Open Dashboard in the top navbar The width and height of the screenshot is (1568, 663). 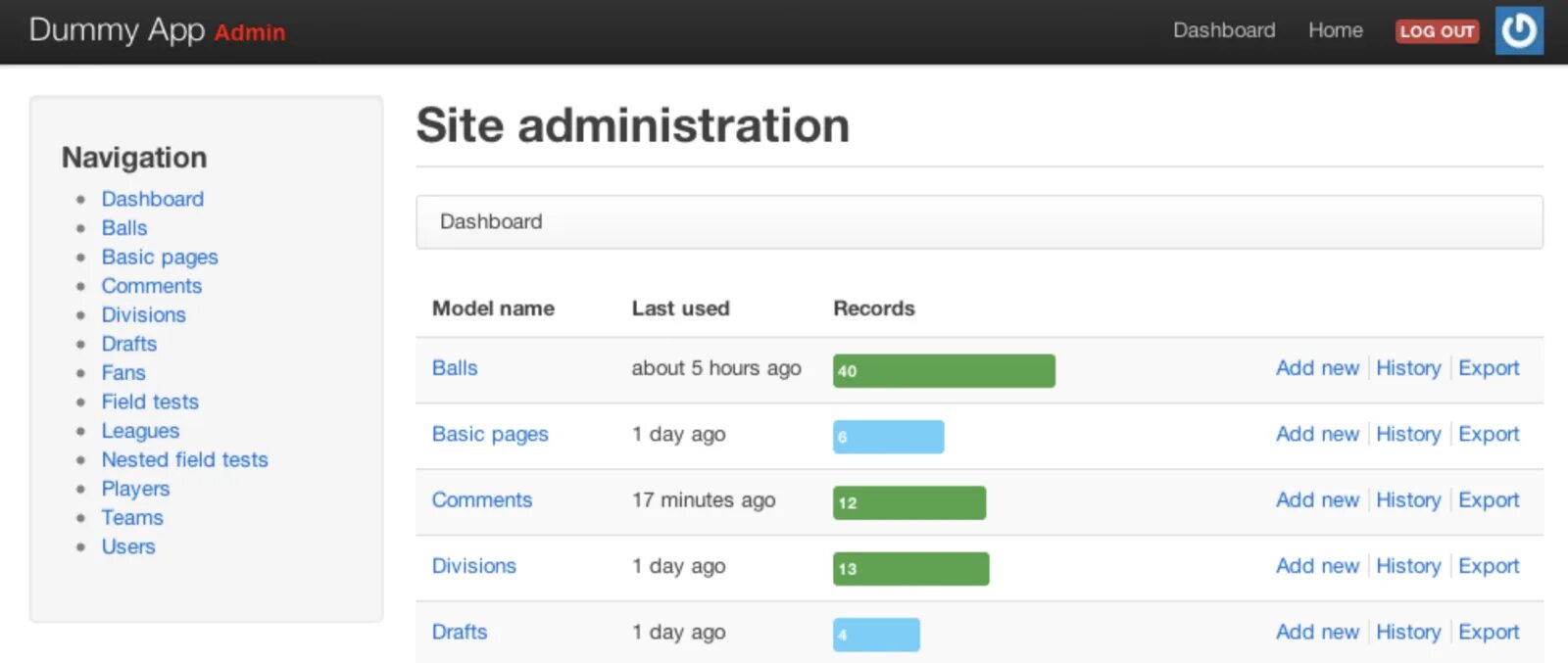1224,30
